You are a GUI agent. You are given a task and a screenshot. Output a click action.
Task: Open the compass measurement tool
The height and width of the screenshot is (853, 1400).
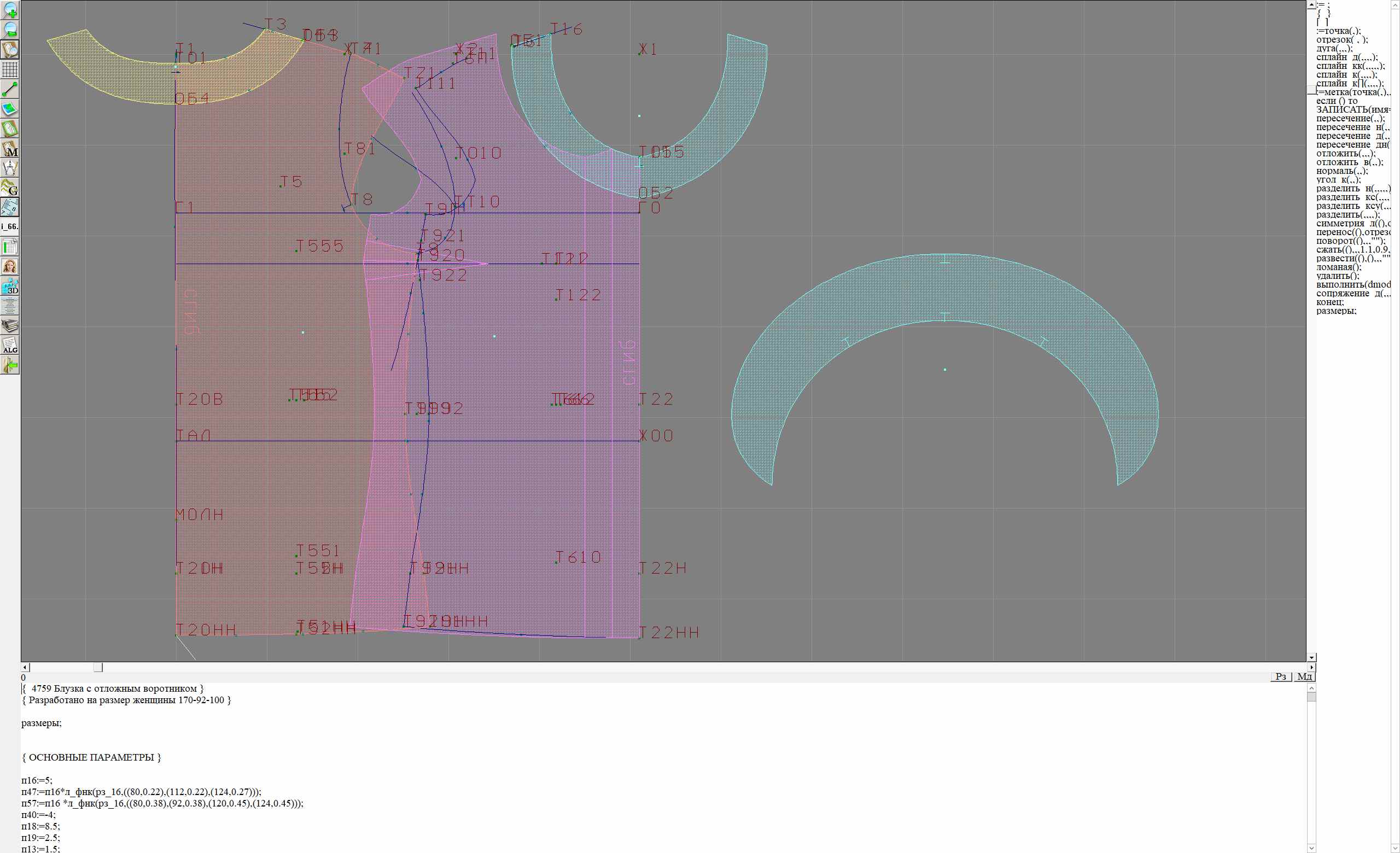[x=10, y=167]
